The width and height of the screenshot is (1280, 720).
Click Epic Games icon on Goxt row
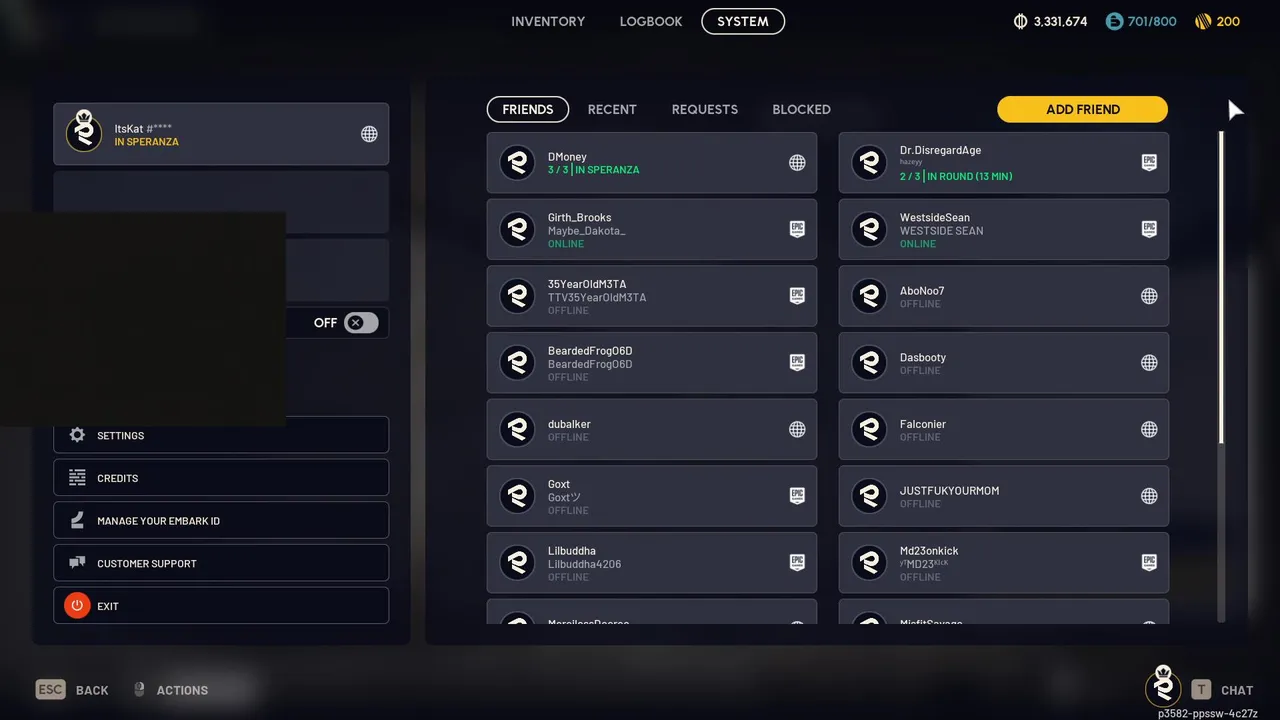[797, 496]
